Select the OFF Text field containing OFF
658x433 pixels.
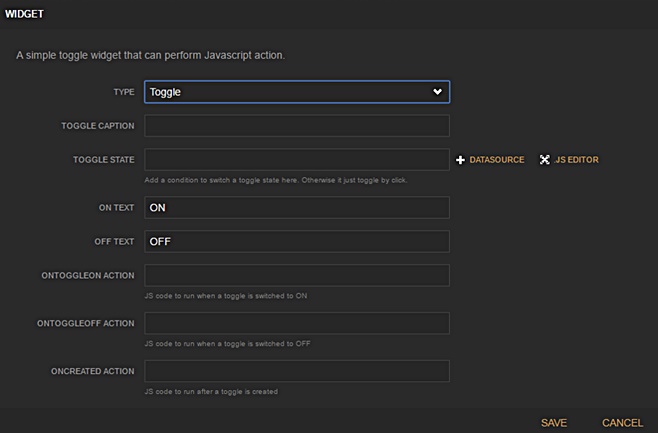pos(297,242)
